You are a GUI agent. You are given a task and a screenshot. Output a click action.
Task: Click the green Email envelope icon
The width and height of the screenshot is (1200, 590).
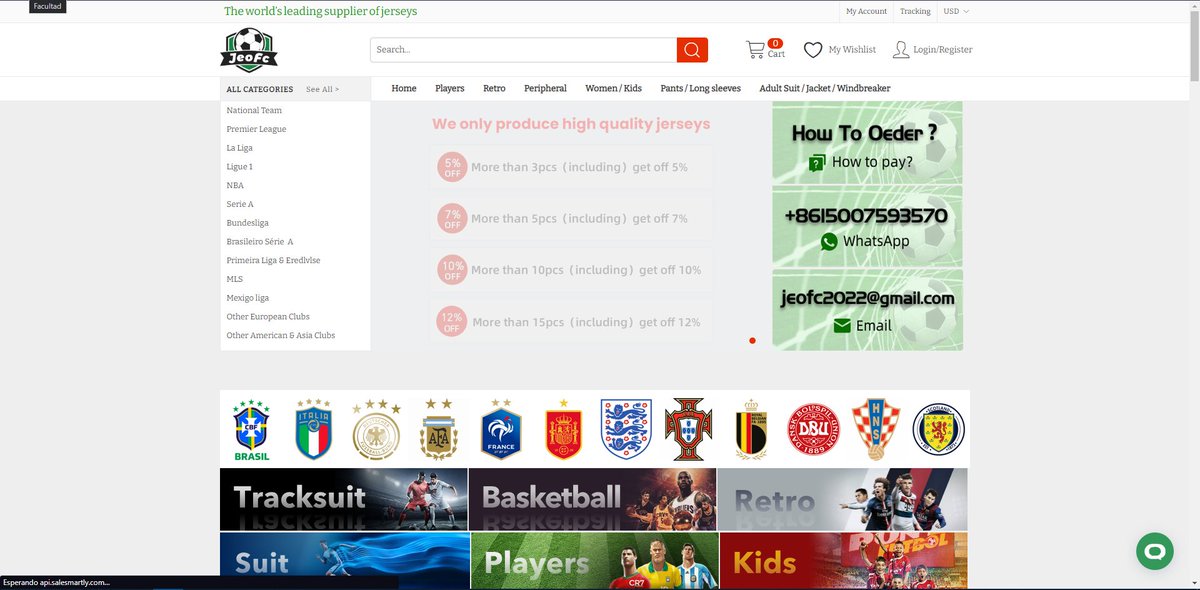coord(842,325)
